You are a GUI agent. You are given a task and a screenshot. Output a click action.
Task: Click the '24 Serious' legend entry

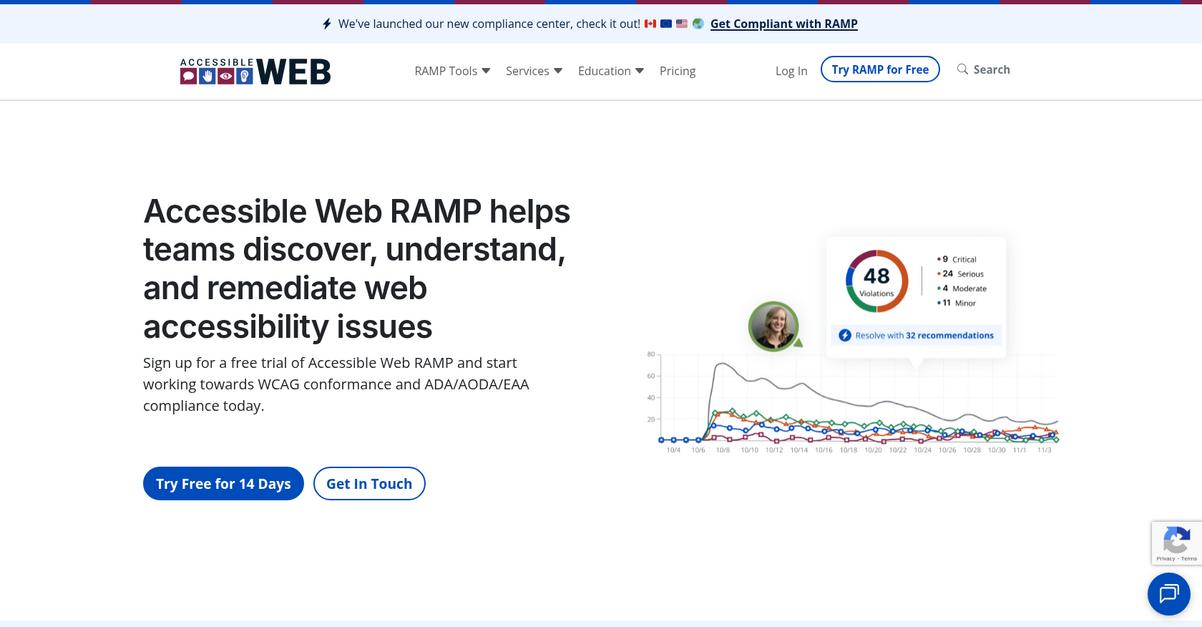pyautogui.click(x=960, y=273)
